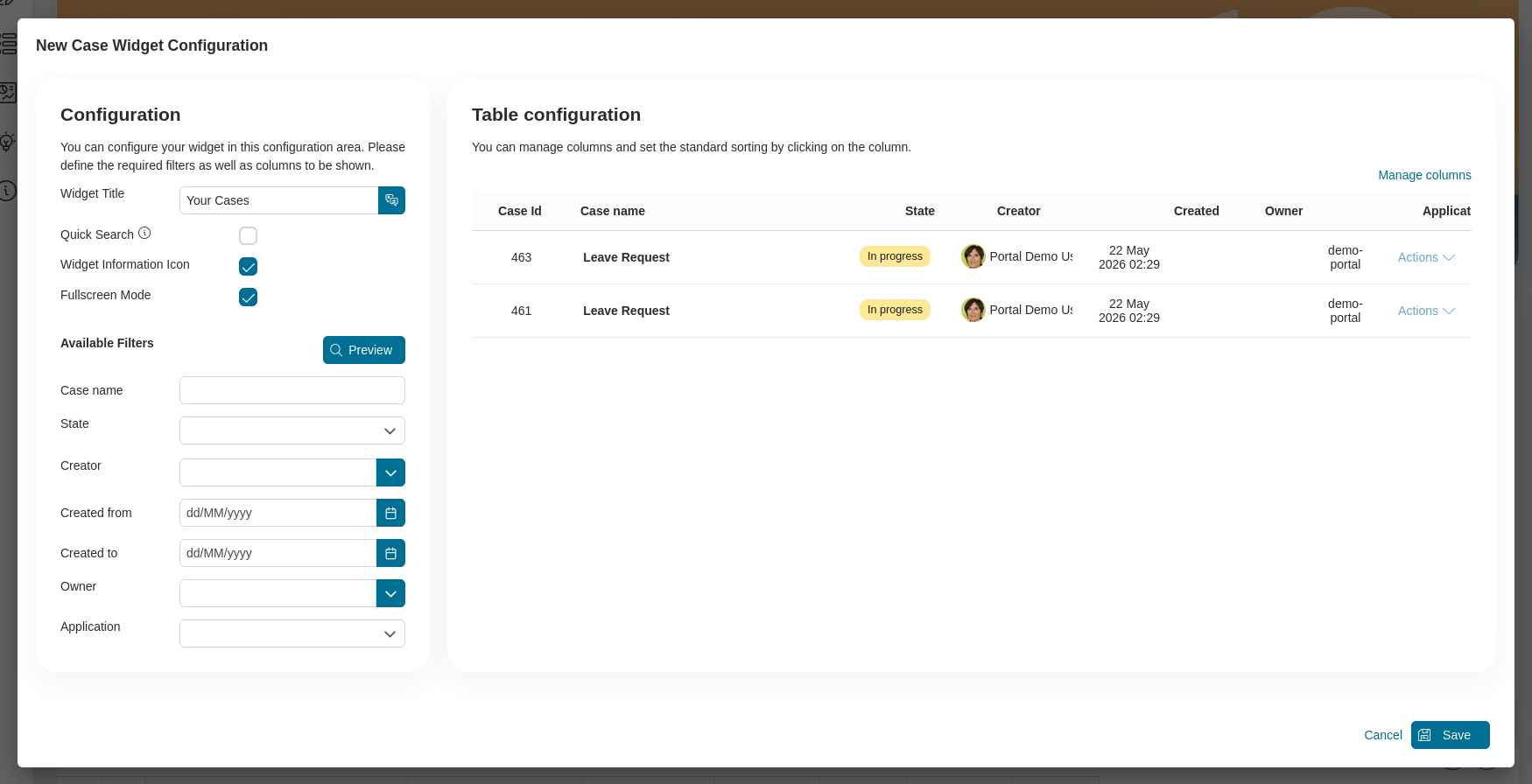Click the Creator filter text field
The height and width of the screenshot is (784, 1532).
[278, 472]
